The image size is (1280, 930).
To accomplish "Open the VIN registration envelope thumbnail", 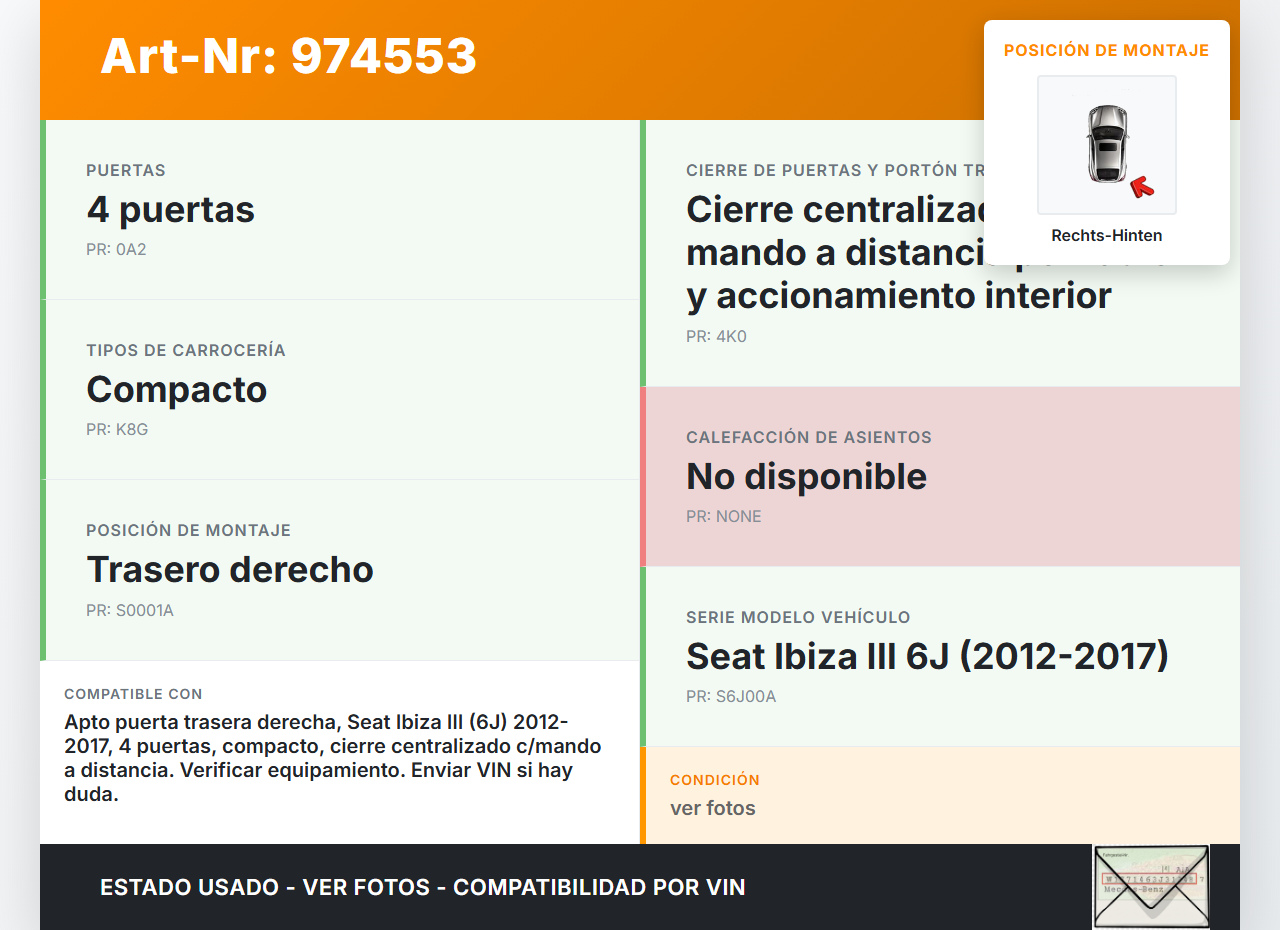I will pyautogui.click(x=1151, y=887).
